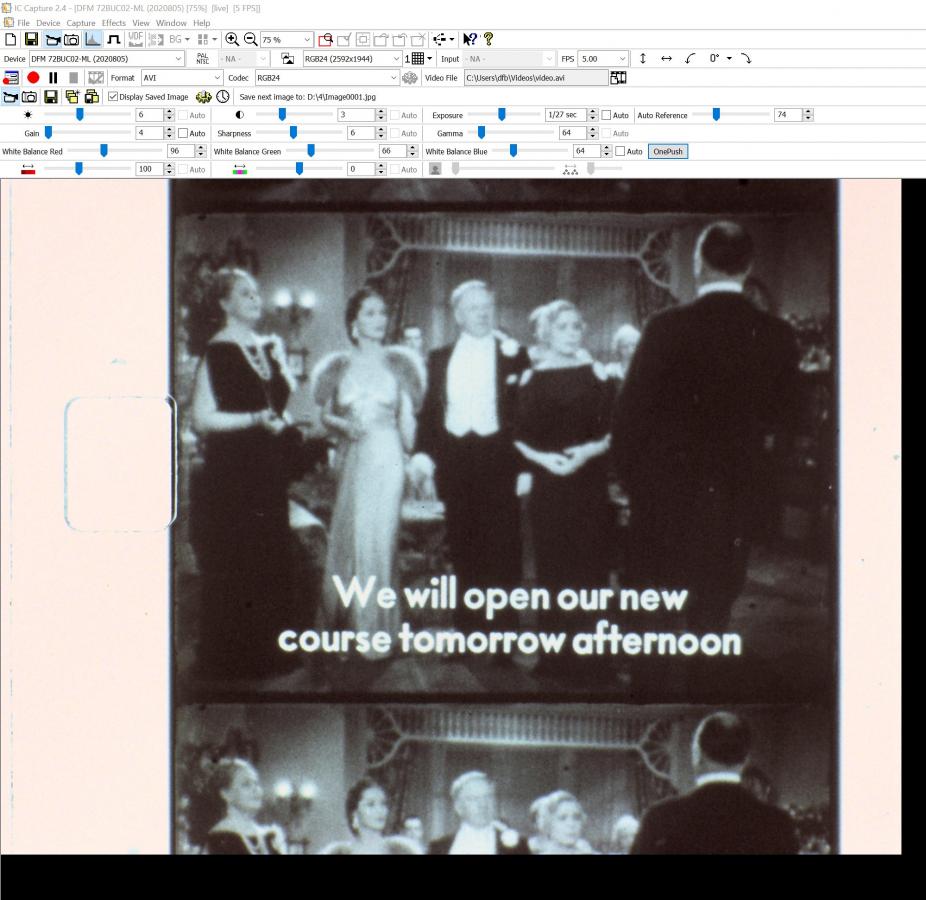
Task: Open the tree-structure toolbar icon
Action: coord(439,40)
